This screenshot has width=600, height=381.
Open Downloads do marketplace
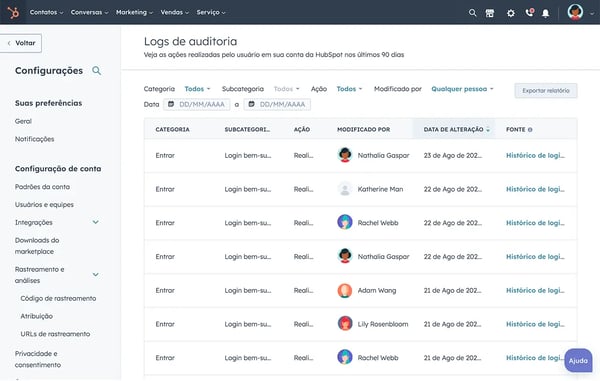pos(37,246)
